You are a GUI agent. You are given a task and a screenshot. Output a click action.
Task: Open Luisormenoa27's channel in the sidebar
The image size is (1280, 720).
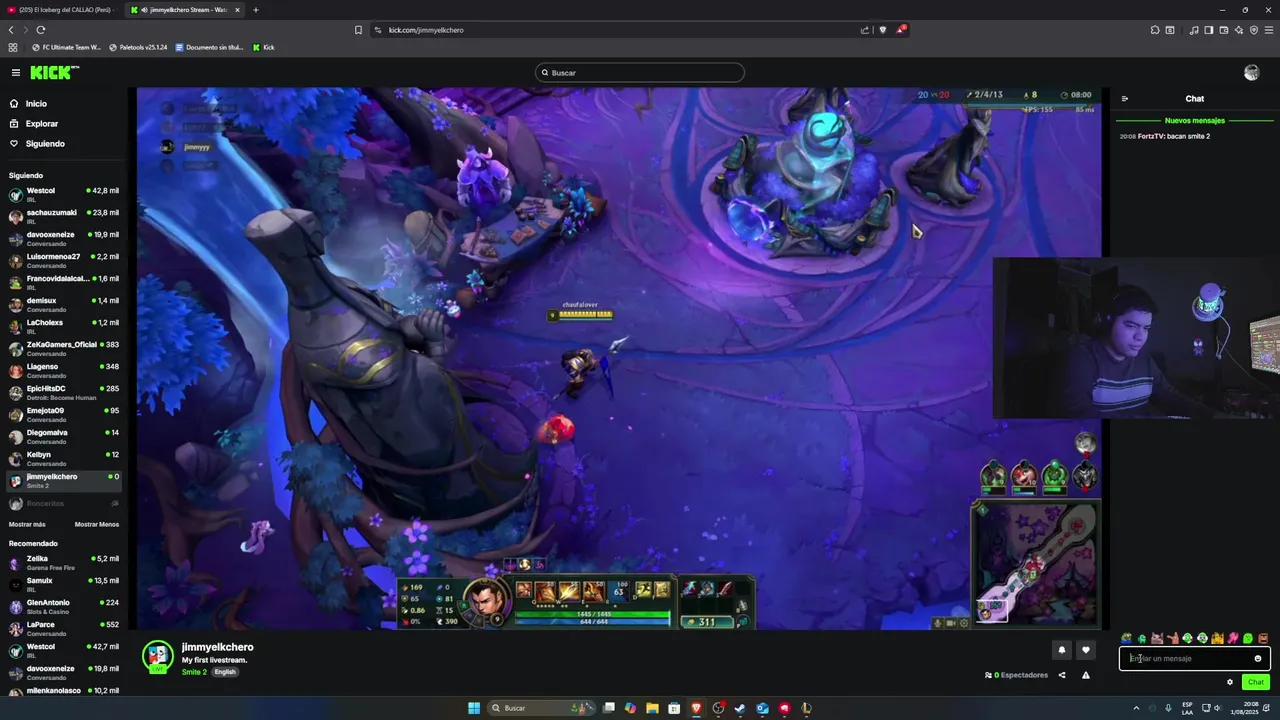coord(63,260)
